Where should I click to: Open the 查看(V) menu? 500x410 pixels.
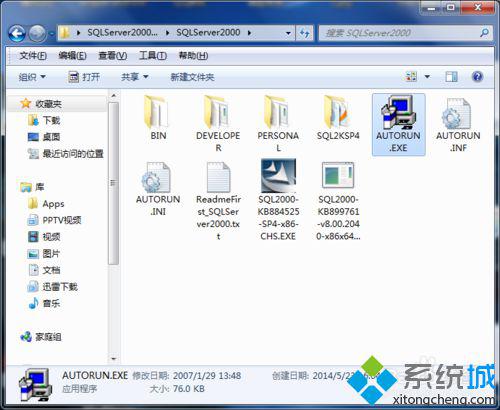click(113, 56)
